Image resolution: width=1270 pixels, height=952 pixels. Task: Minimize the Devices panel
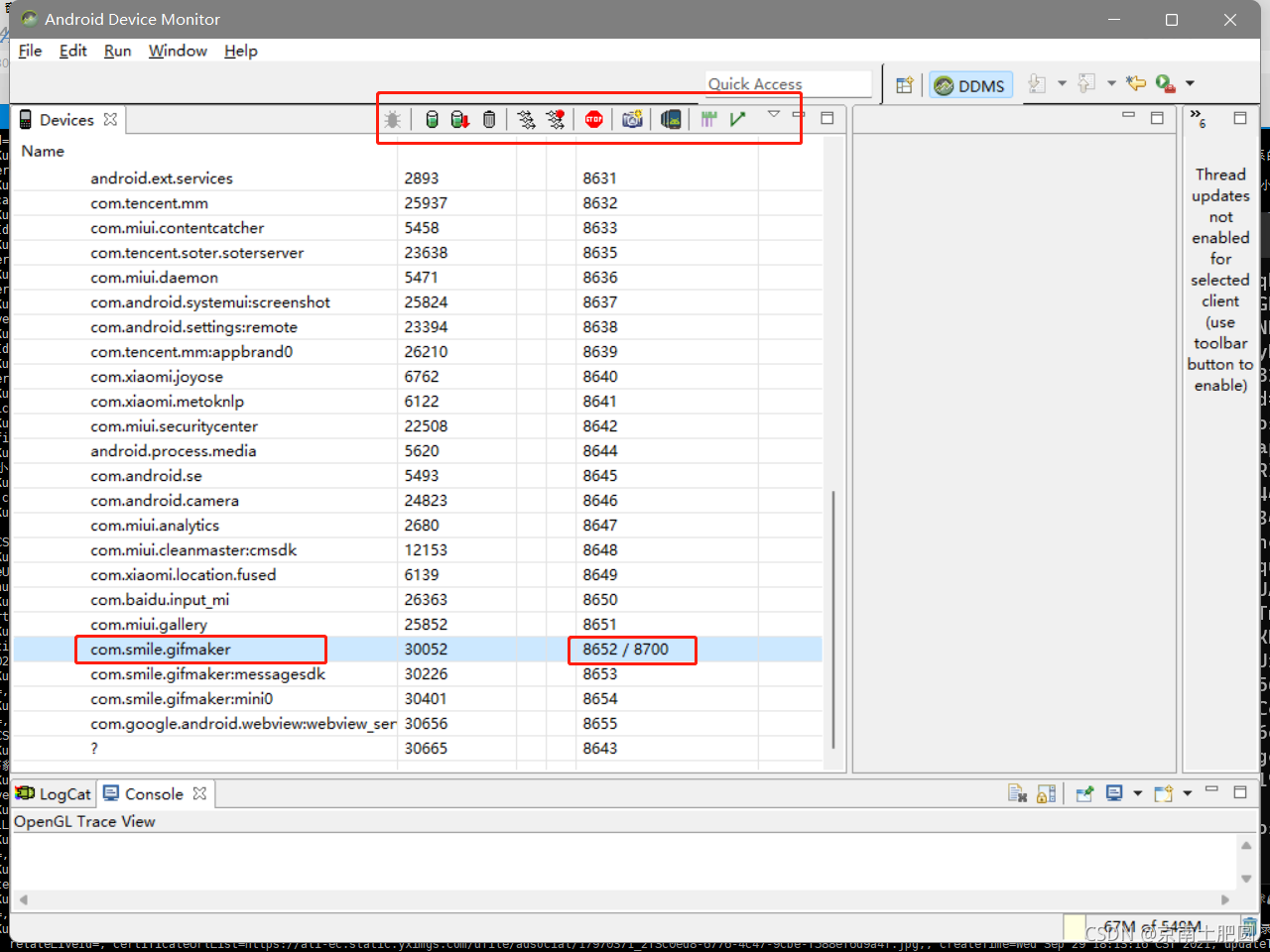click(x=799, y=116)
